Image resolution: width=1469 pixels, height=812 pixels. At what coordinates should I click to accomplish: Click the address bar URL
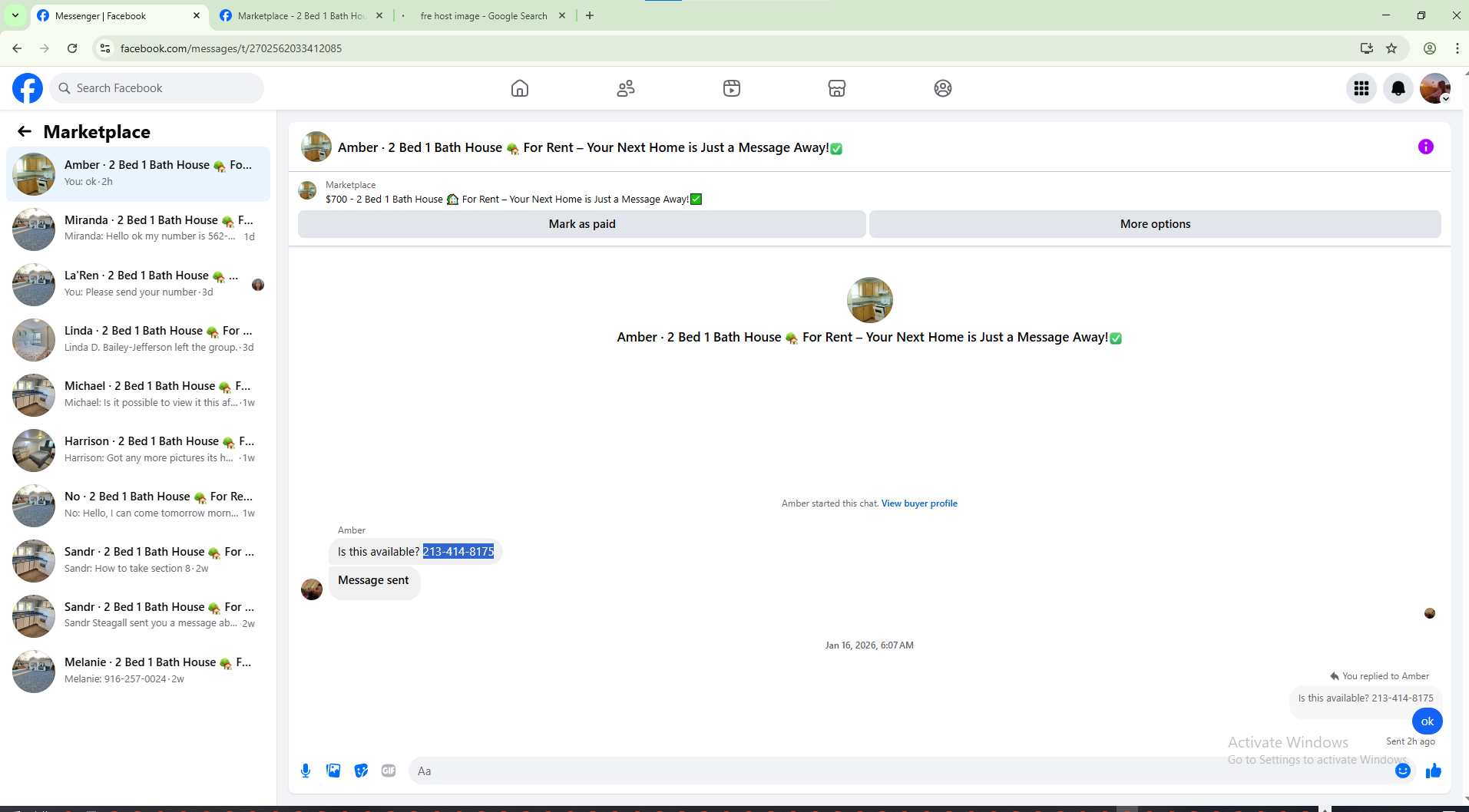[x=231, y=48]
